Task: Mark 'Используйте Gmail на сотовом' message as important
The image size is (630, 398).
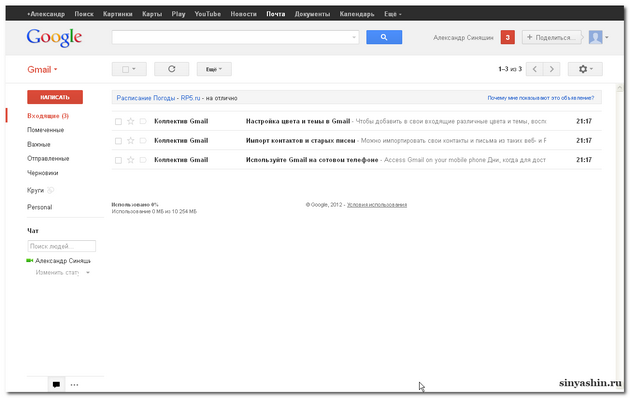Action: [143, 160]
